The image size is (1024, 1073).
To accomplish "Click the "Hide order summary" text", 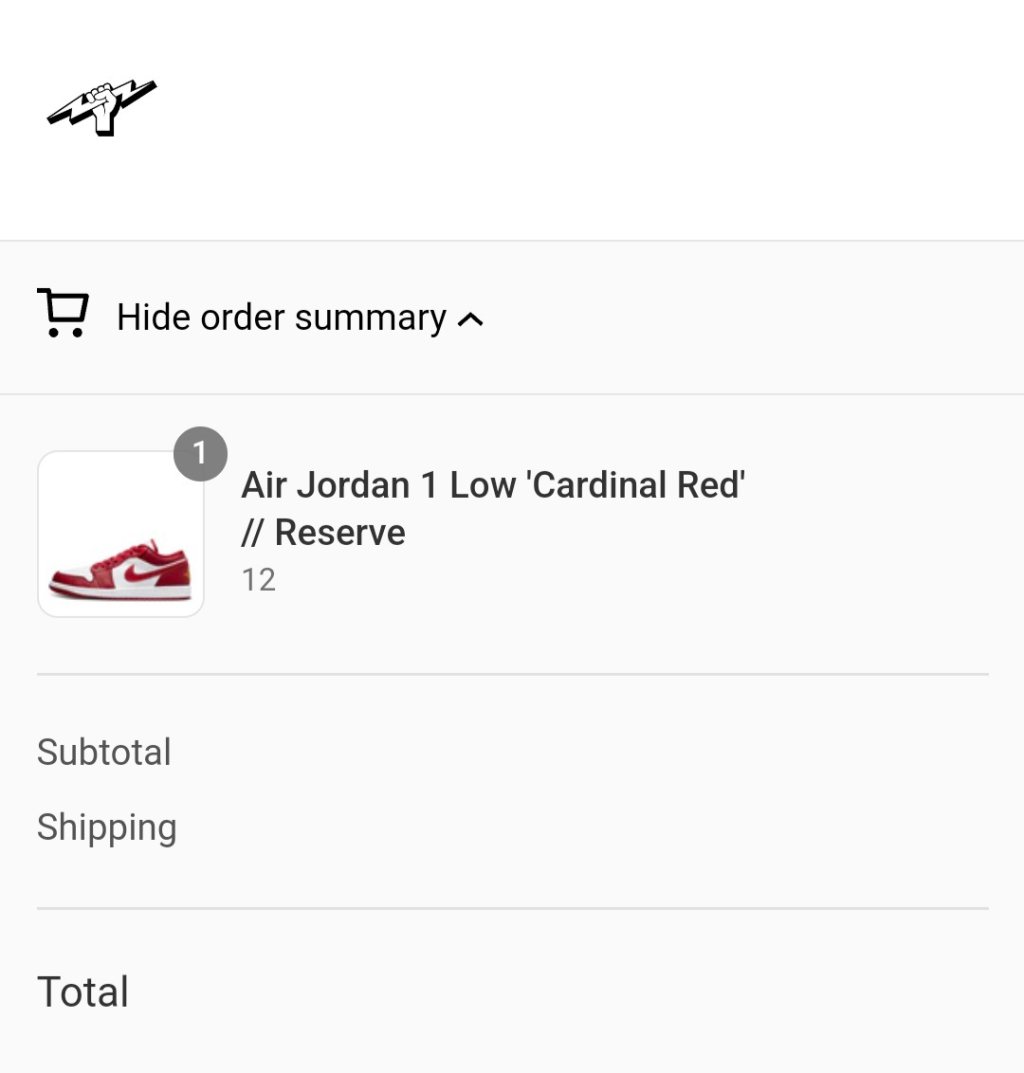I will (281, 318).
